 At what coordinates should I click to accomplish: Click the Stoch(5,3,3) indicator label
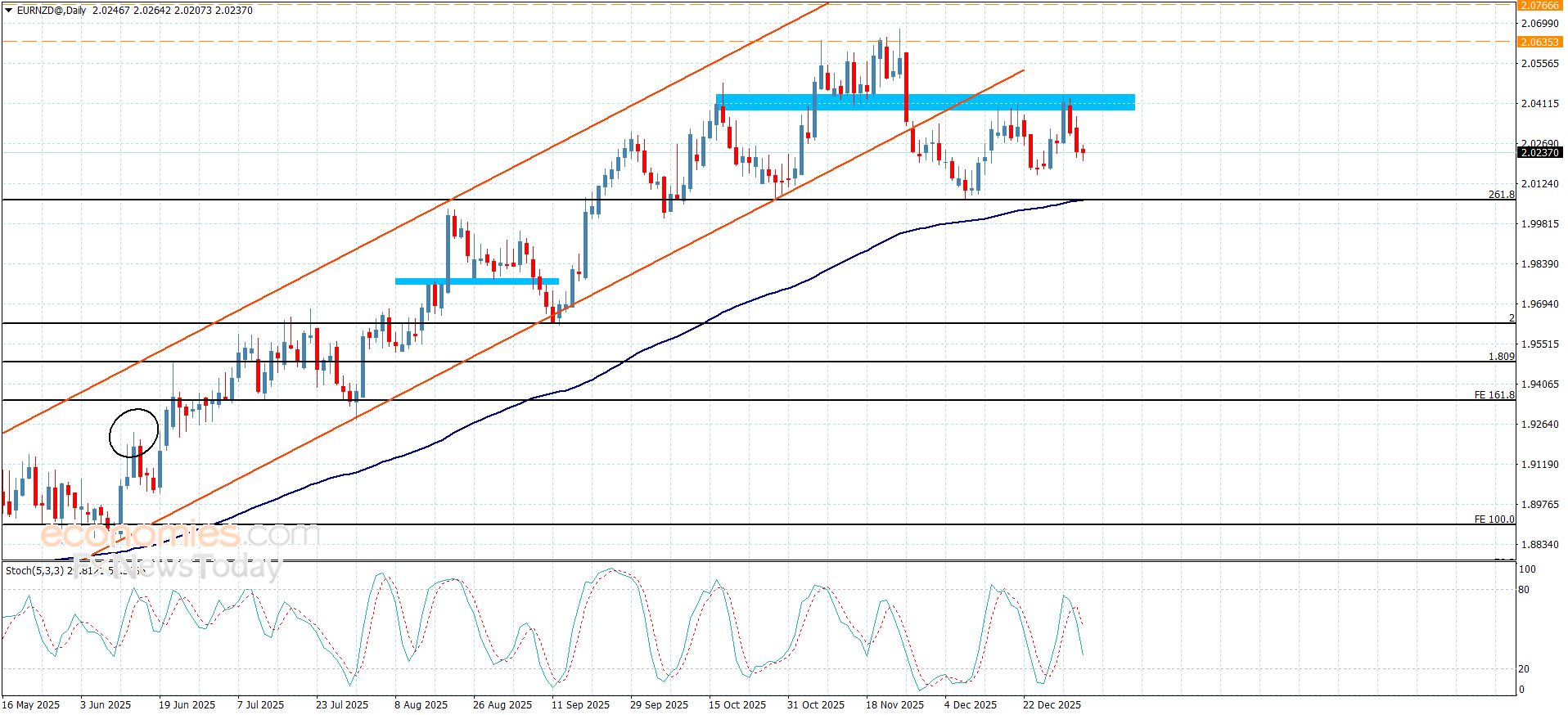pos(34,570)
